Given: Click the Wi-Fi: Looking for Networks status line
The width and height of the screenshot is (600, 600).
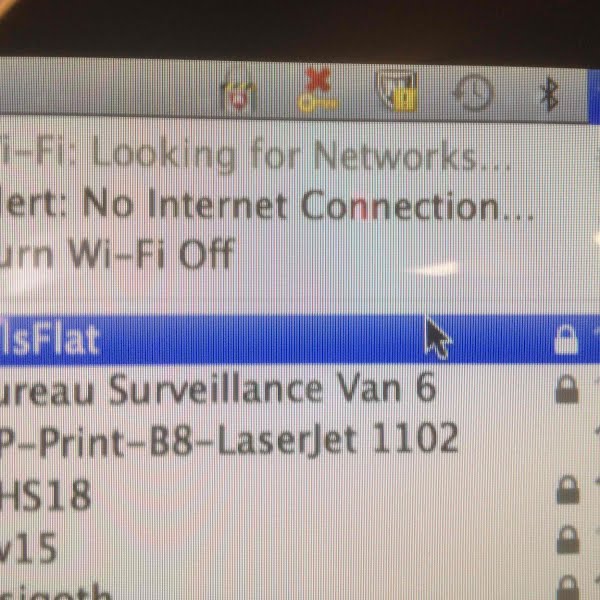Looking at the screenshot, I should pos(300,155).
